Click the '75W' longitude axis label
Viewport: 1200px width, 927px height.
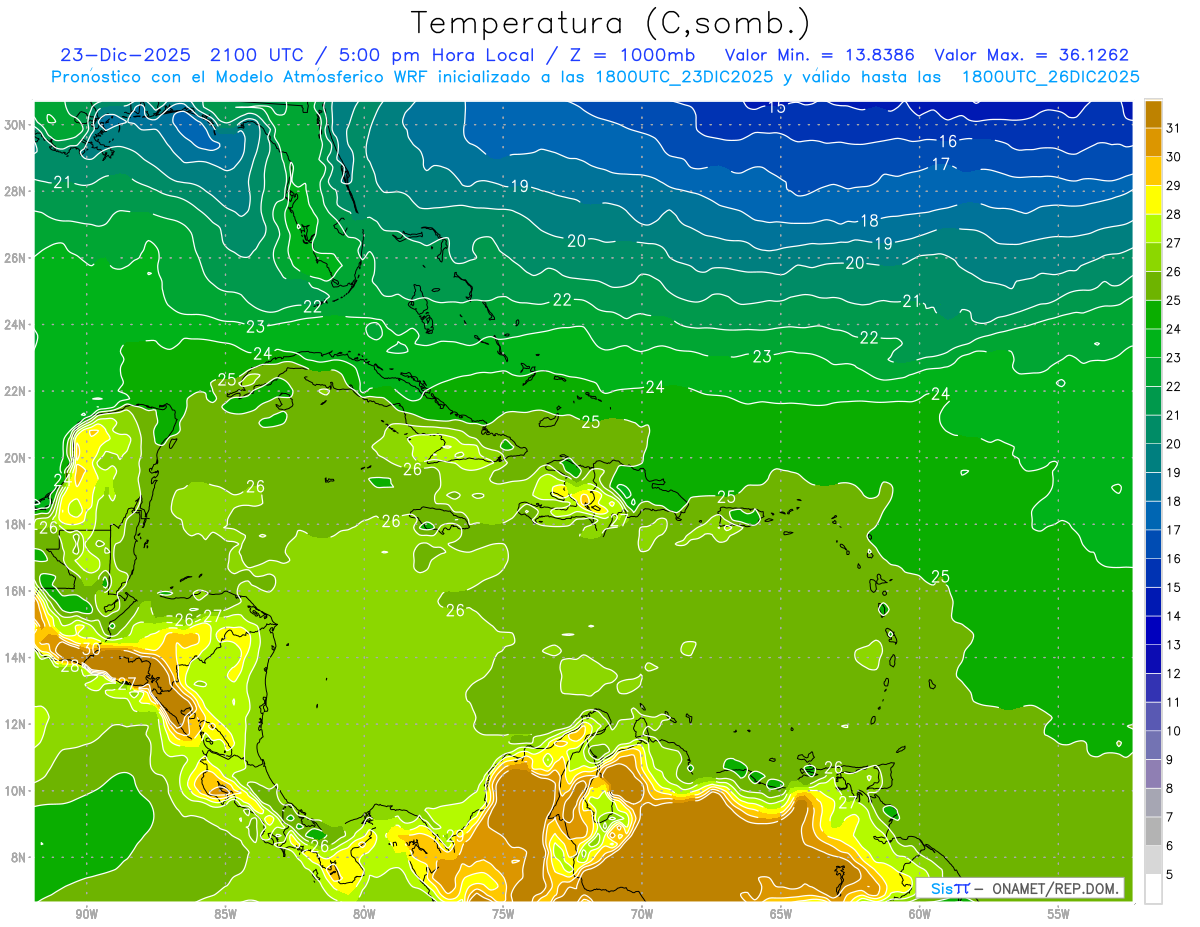[x=503, y=914]
